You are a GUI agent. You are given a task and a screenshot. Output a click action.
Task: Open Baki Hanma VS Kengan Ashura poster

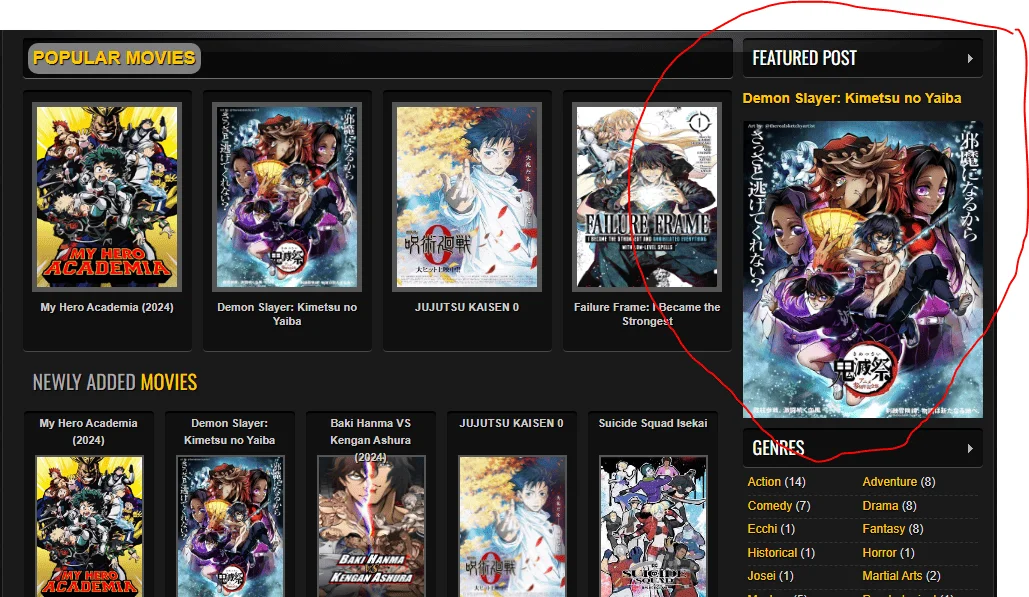(371, 526)
